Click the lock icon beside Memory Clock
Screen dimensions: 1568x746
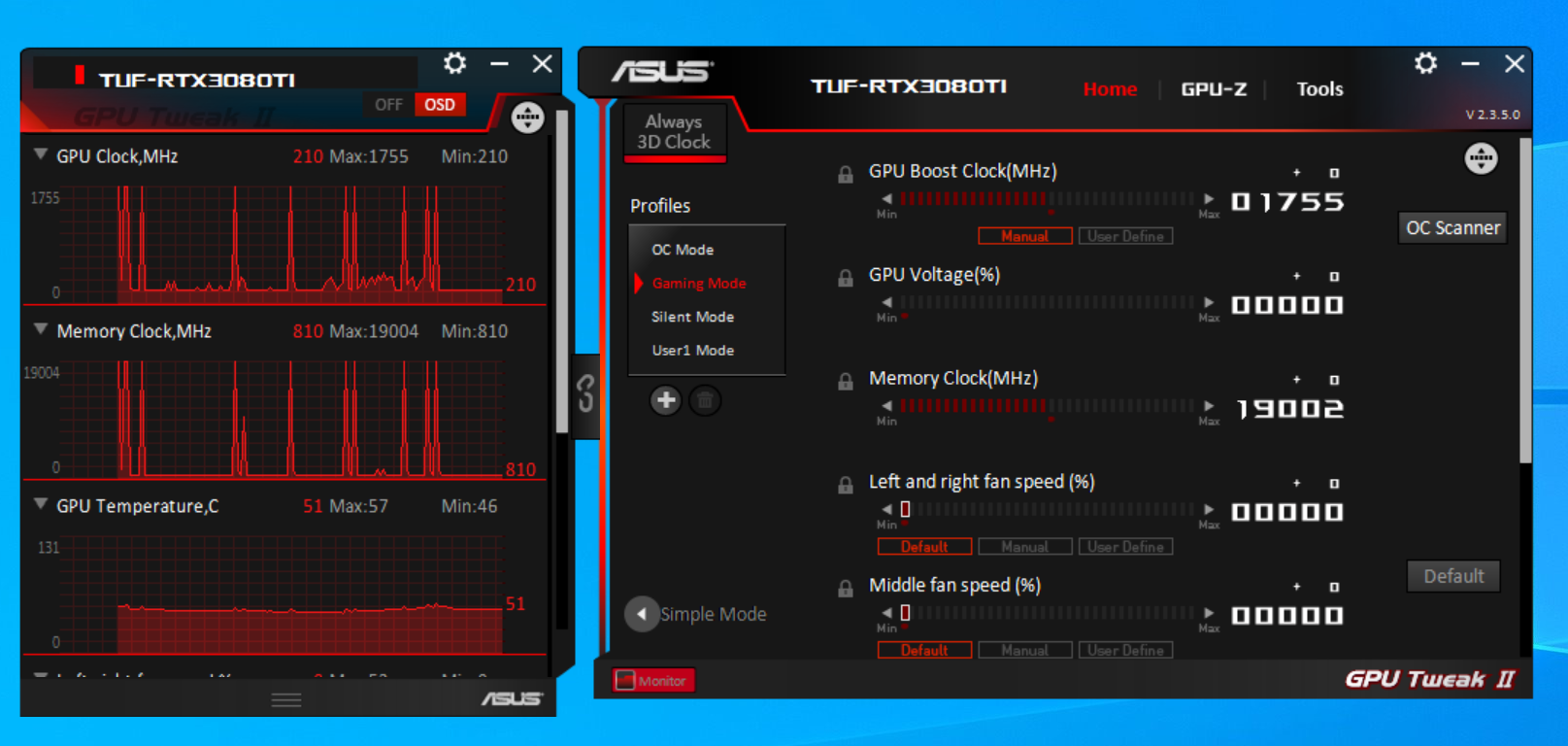(846, 382)
